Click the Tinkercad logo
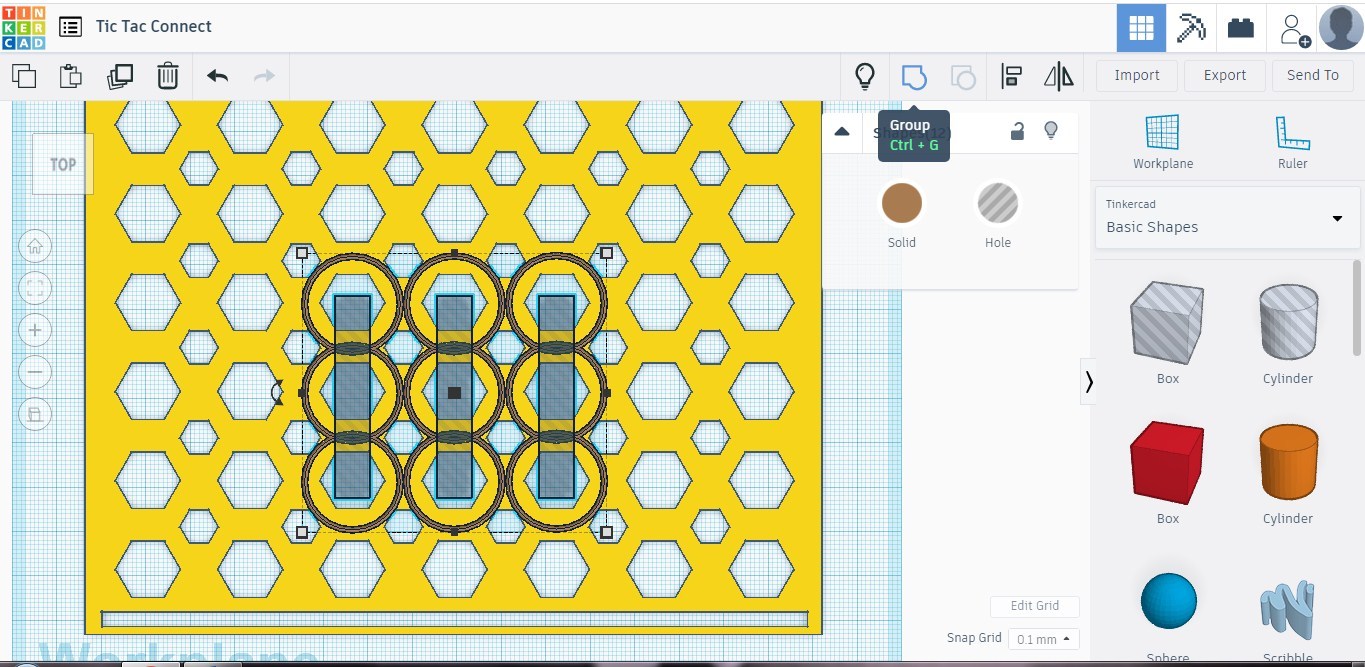1365x667 pixels. point(23,27)
